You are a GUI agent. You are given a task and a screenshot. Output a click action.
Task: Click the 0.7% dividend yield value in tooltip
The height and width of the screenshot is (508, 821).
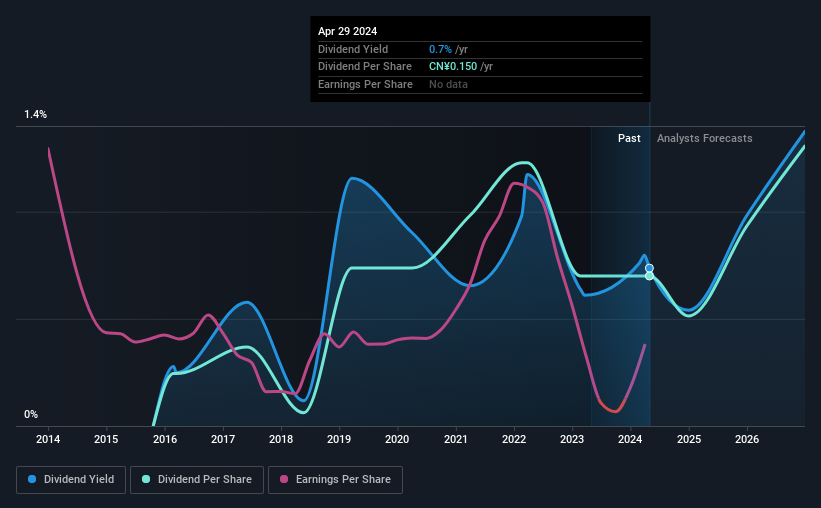440,49
